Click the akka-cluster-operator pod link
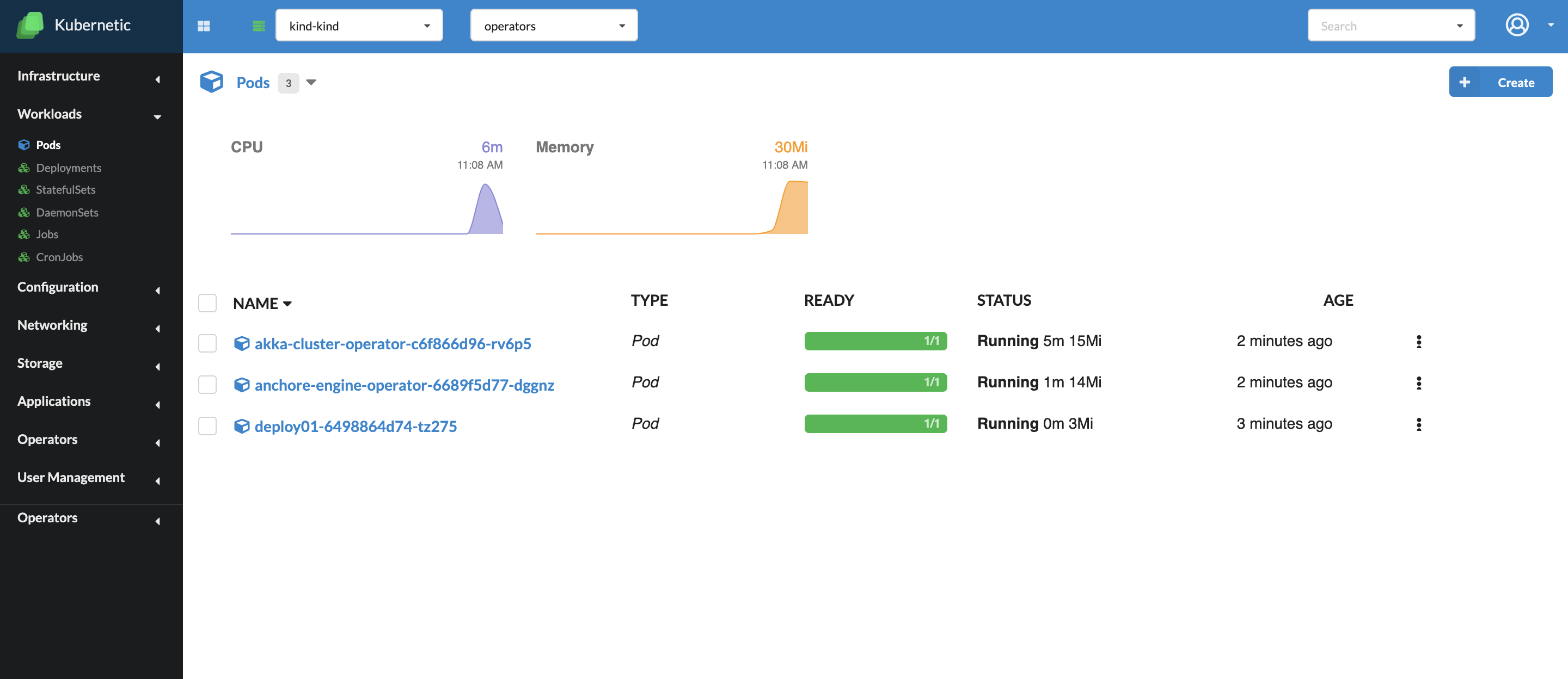1568x679 pixels. coord(392,342)
